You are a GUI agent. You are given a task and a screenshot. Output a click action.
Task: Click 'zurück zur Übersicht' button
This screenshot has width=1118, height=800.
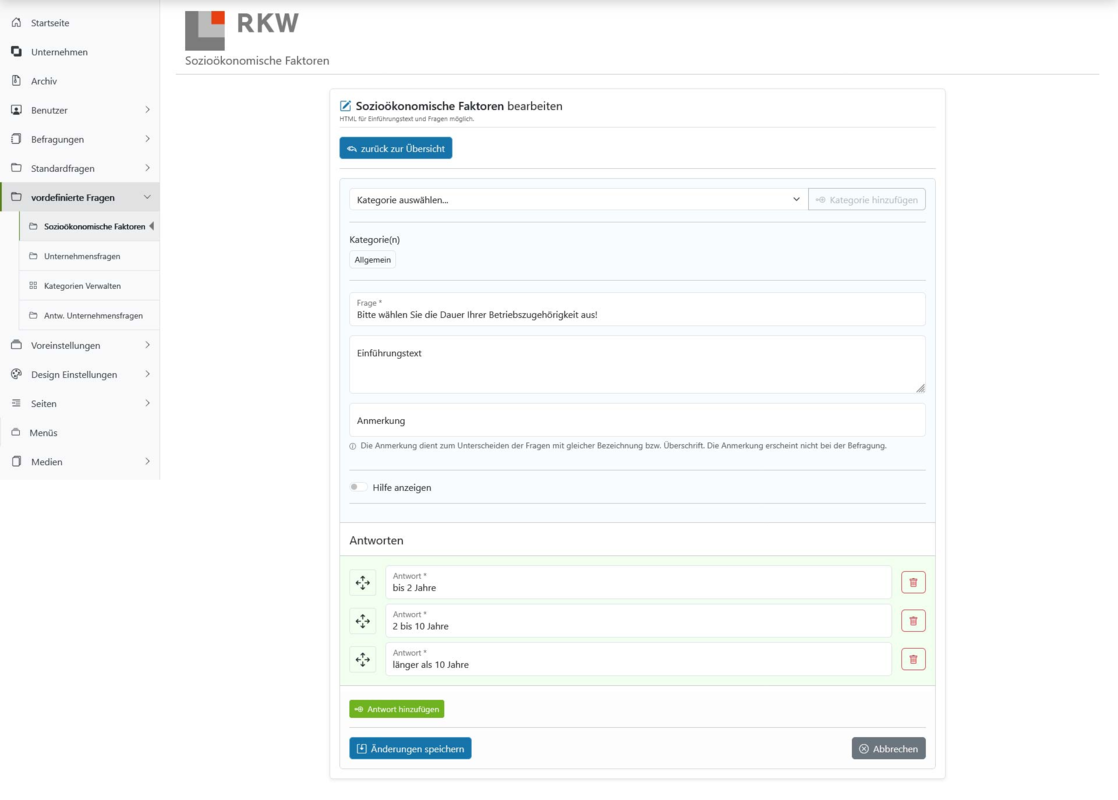tap(396, 148)
